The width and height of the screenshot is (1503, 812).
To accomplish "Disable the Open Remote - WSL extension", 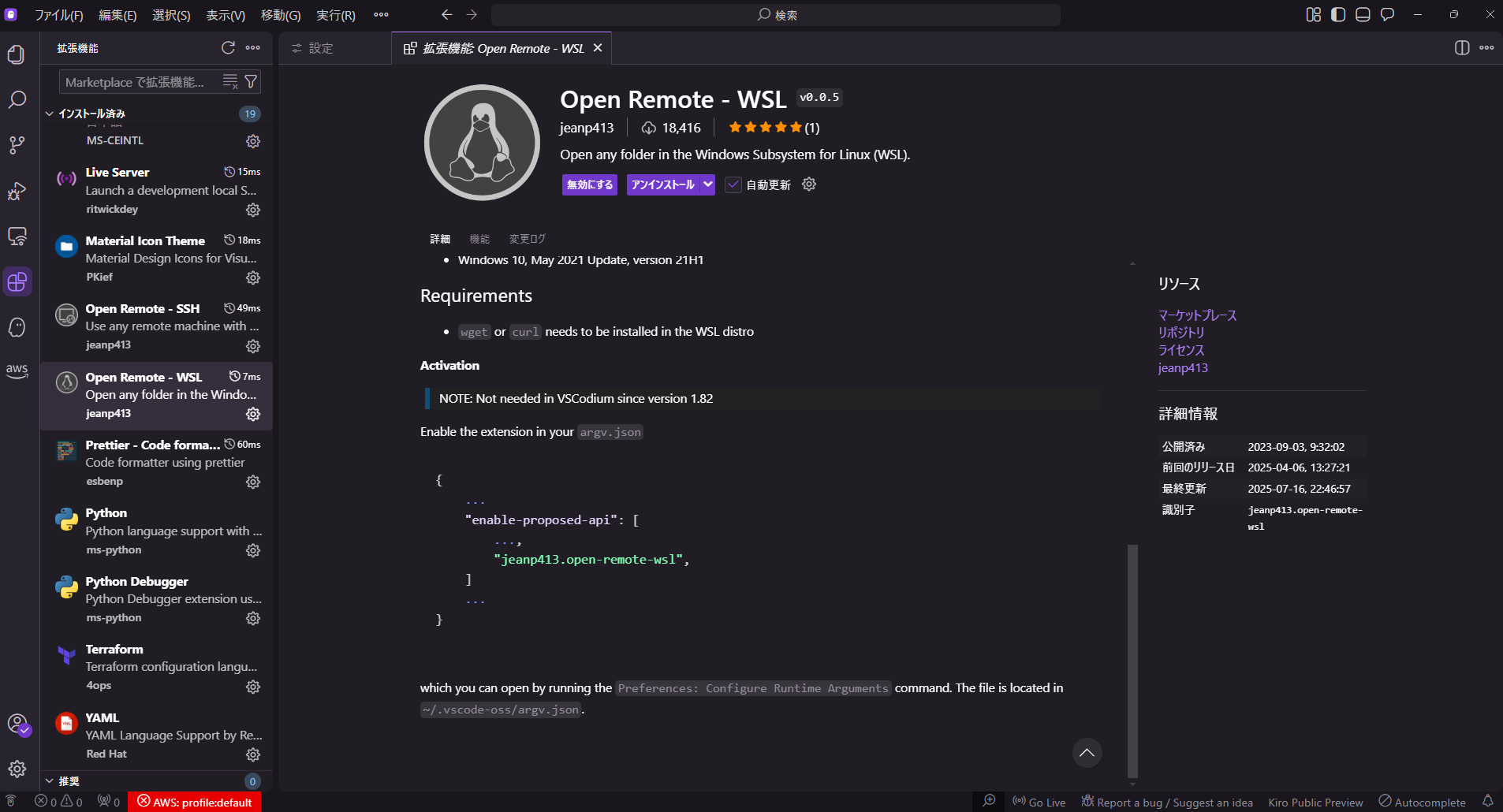I will 590,184.
